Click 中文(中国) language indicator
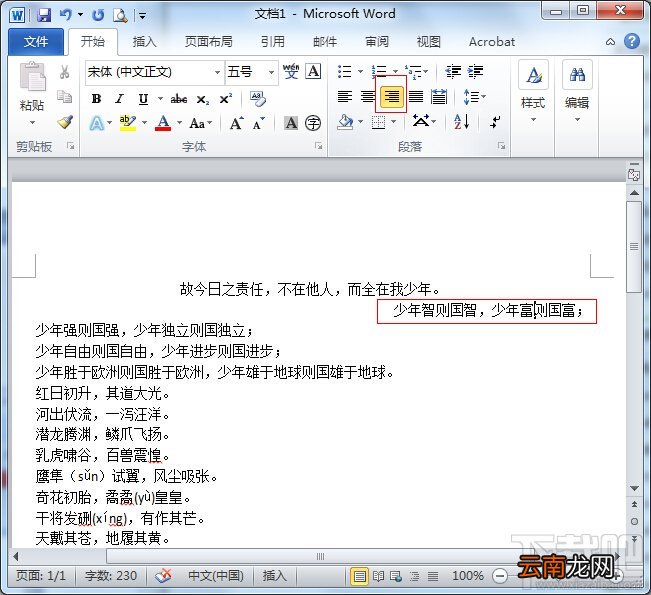 click(x=216, y=575)
